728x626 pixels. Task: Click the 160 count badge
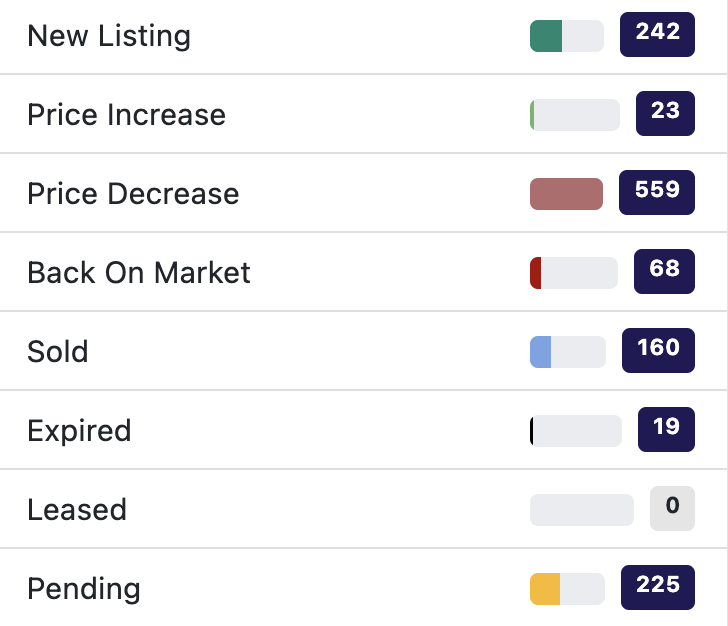pos(658,351)
